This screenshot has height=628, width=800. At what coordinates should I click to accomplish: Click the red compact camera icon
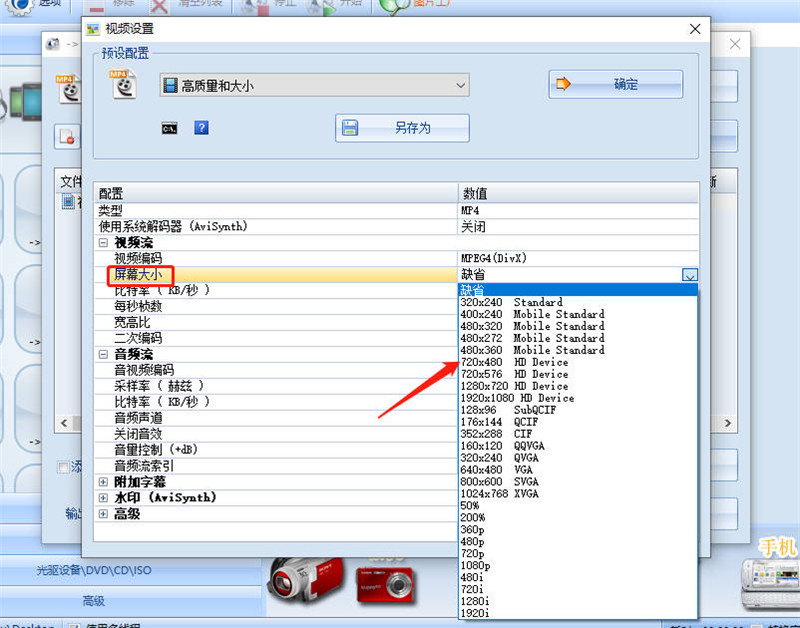pyautogui.click(x=385, y=581)
